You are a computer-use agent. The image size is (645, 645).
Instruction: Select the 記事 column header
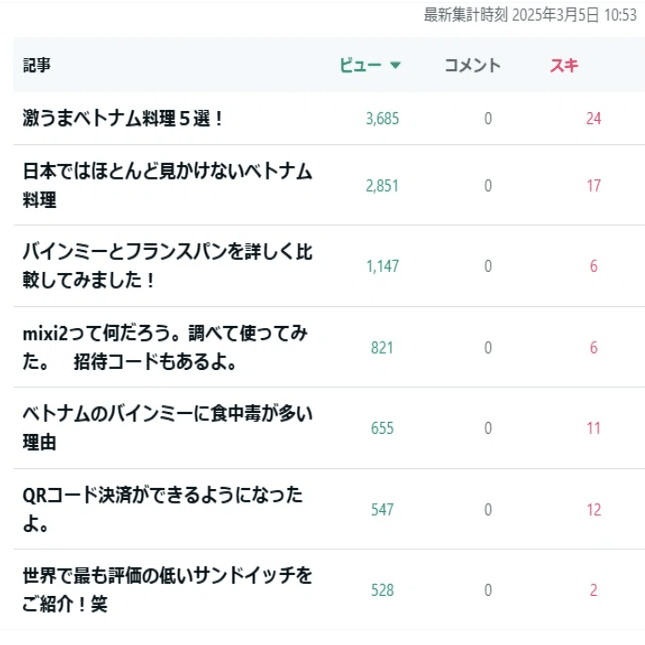point(37,65)
